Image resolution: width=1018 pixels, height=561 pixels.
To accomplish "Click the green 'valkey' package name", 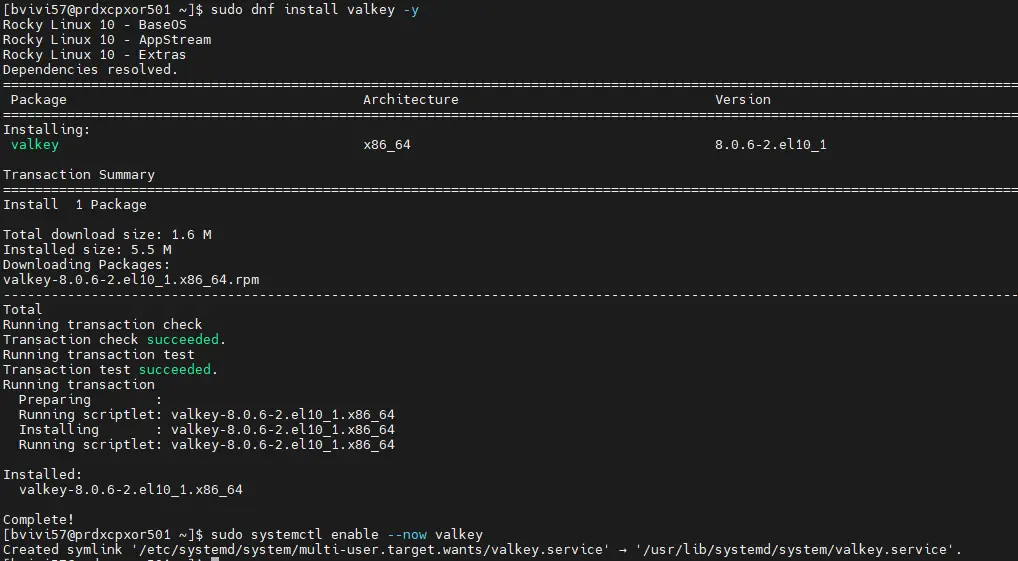I will (x=34, y=144).
